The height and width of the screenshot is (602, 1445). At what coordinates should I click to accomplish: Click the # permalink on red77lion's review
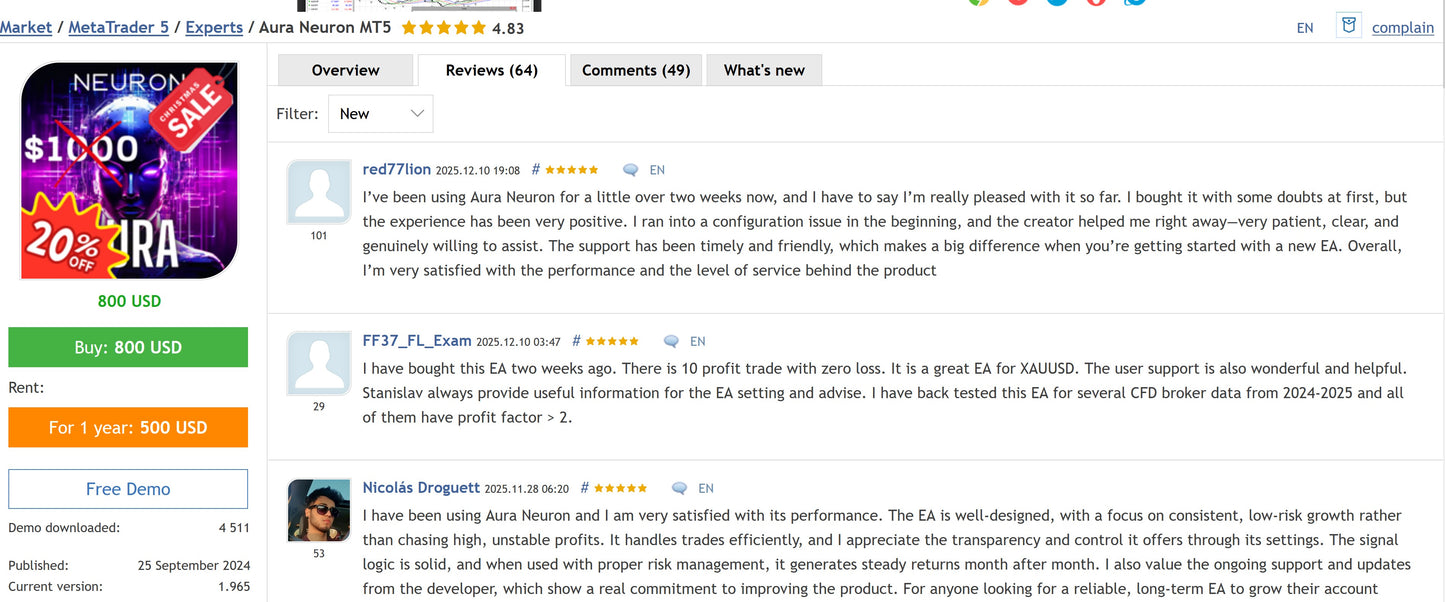click(536, 170)
